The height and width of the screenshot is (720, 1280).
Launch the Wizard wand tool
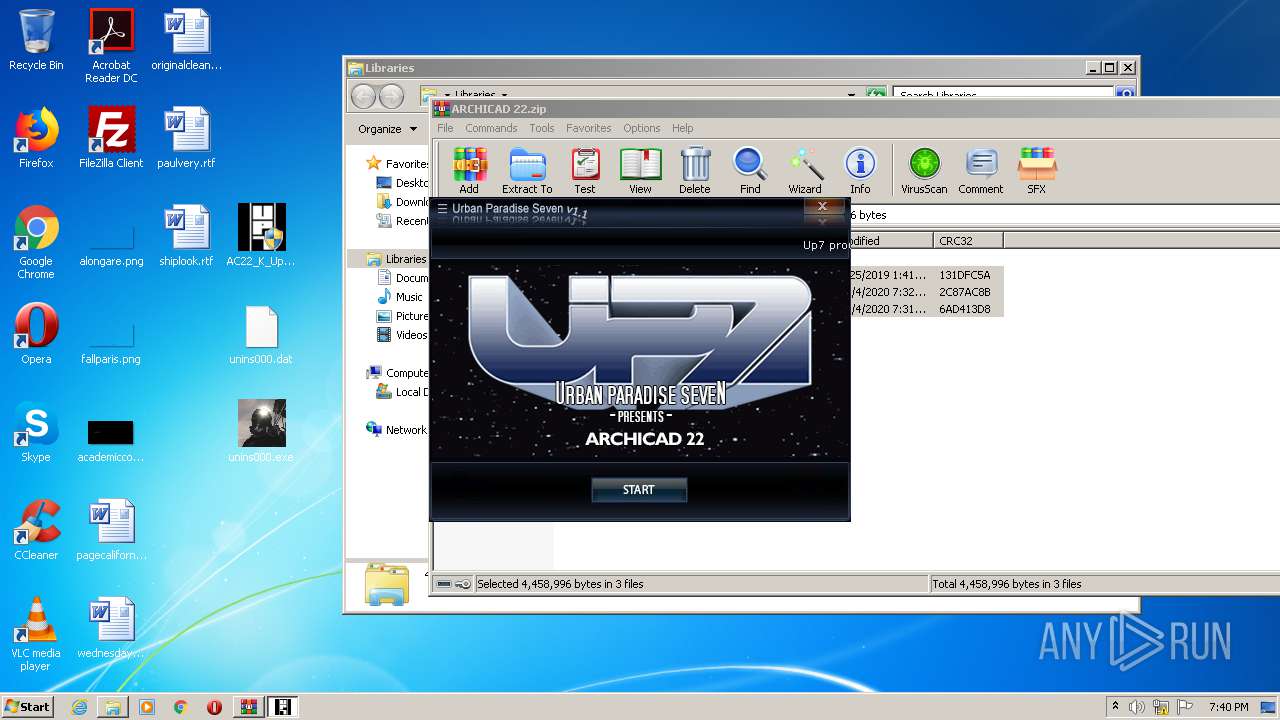coord(805,170)
